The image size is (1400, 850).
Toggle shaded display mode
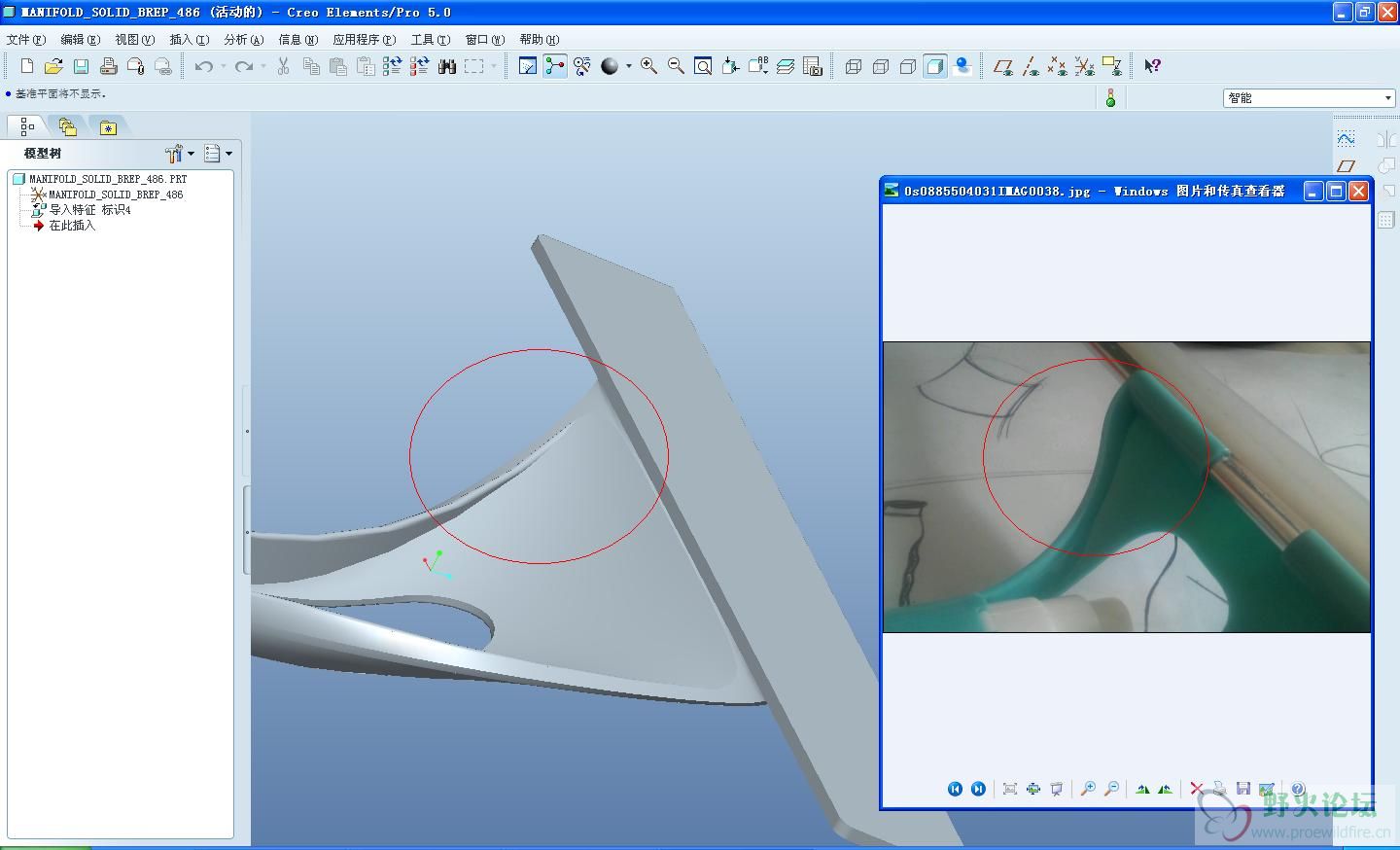click(x=935, y=66)
